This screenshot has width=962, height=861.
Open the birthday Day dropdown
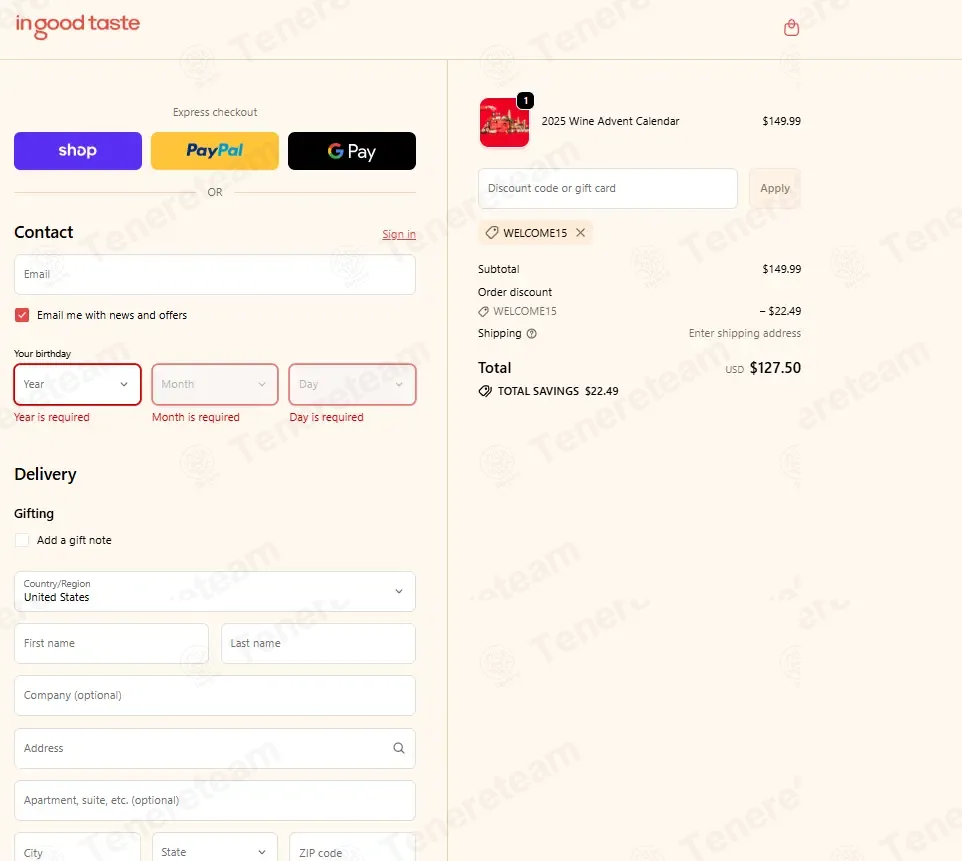coord(352,384)
